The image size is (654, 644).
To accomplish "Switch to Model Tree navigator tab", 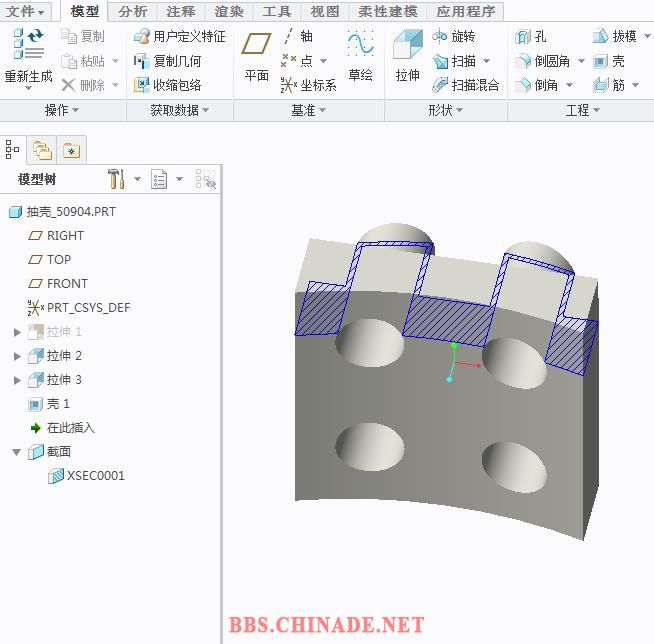I will [12, 149].
